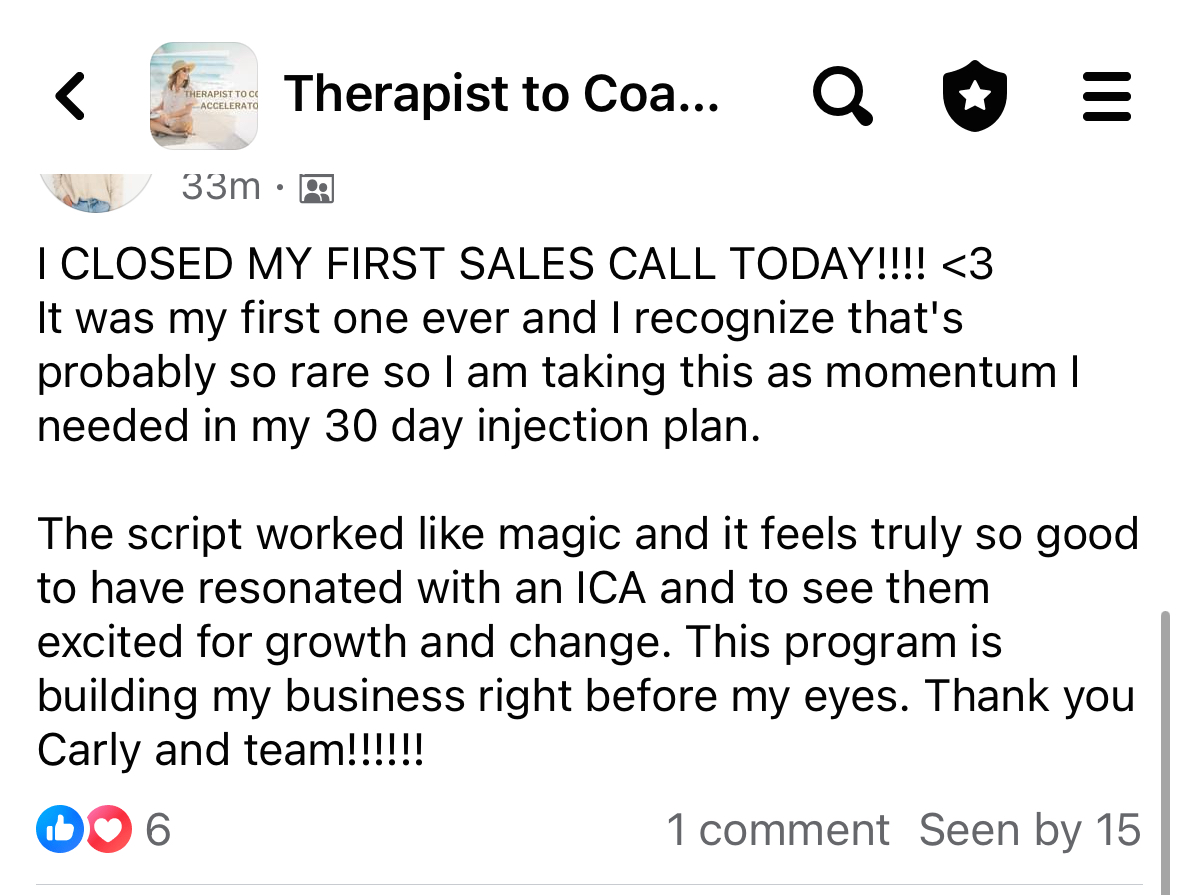Open the 1 comment link
Image resolution: width=1179 pixels, height=895 pixels.
777,830
